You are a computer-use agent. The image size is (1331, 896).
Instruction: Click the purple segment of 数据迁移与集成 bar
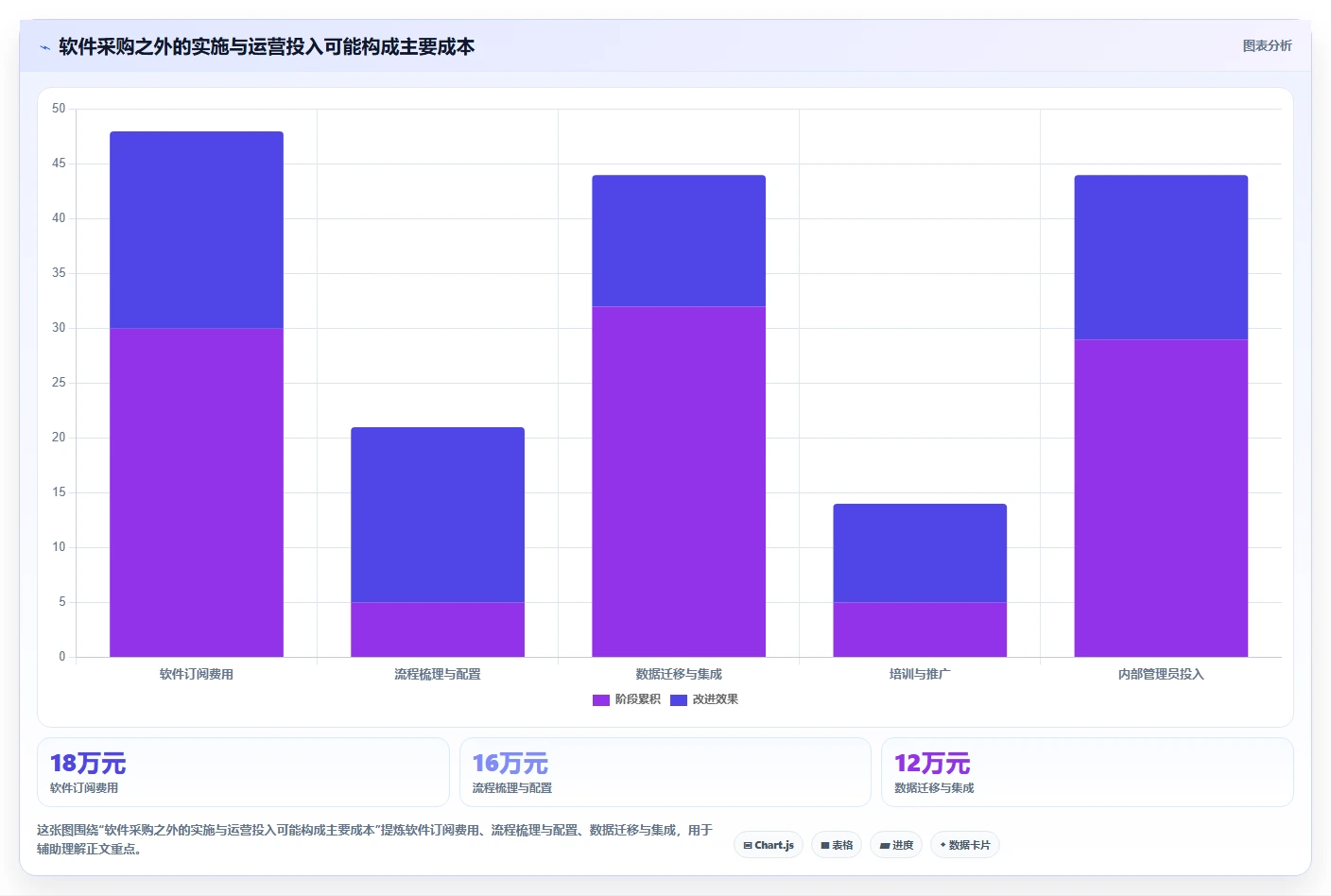coord(679,481)
